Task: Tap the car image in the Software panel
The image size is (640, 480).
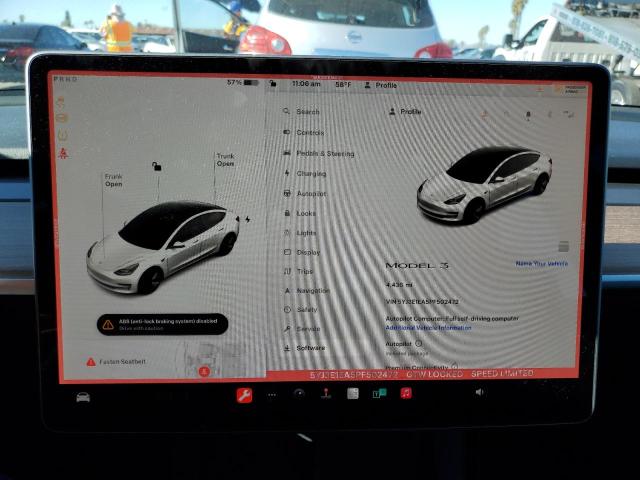Action: [x=484, y=184]
